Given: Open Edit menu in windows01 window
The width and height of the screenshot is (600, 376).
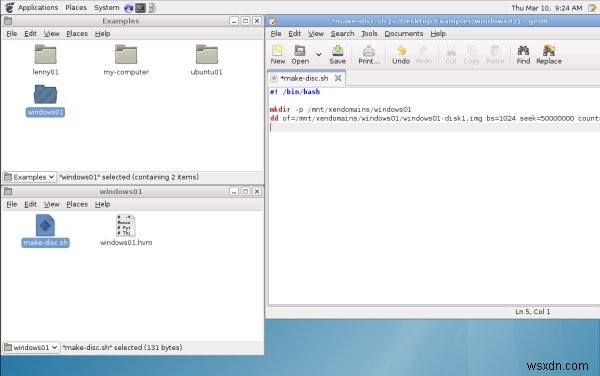Looking at the screenshot, I should [x=30, y=204].
